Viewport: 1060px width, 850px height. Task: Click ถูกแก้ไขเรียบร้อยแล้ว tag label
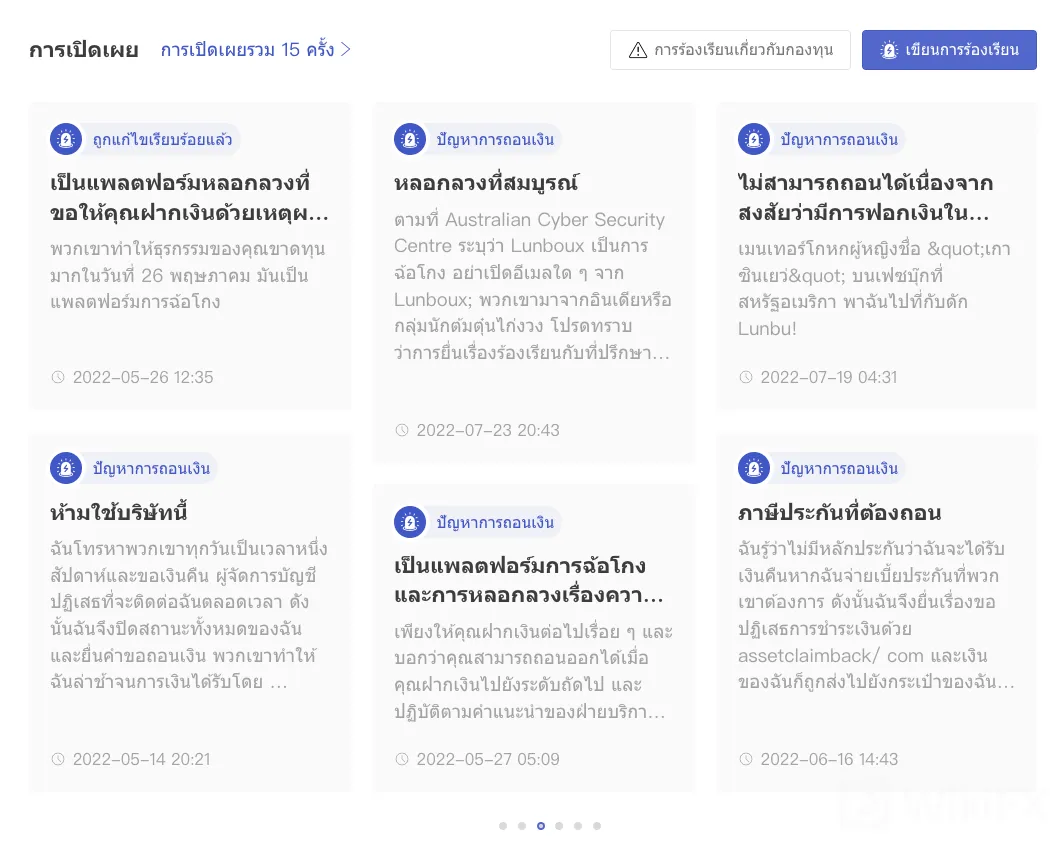coord(162,139)
